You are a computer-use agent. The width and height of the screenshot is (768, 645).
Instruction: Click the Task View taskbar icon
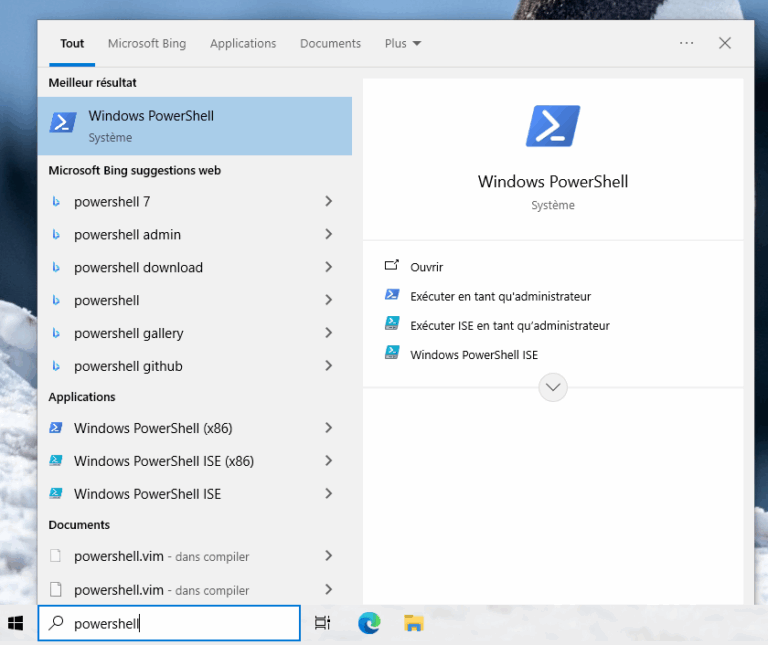click(x=322, y=623)
